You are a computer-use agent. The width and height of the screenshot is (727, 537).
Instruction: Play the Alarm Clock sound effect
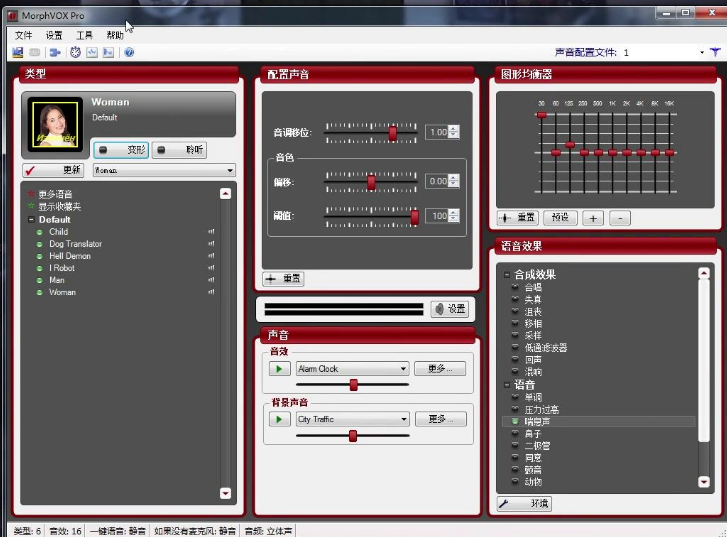click(279, 369)
